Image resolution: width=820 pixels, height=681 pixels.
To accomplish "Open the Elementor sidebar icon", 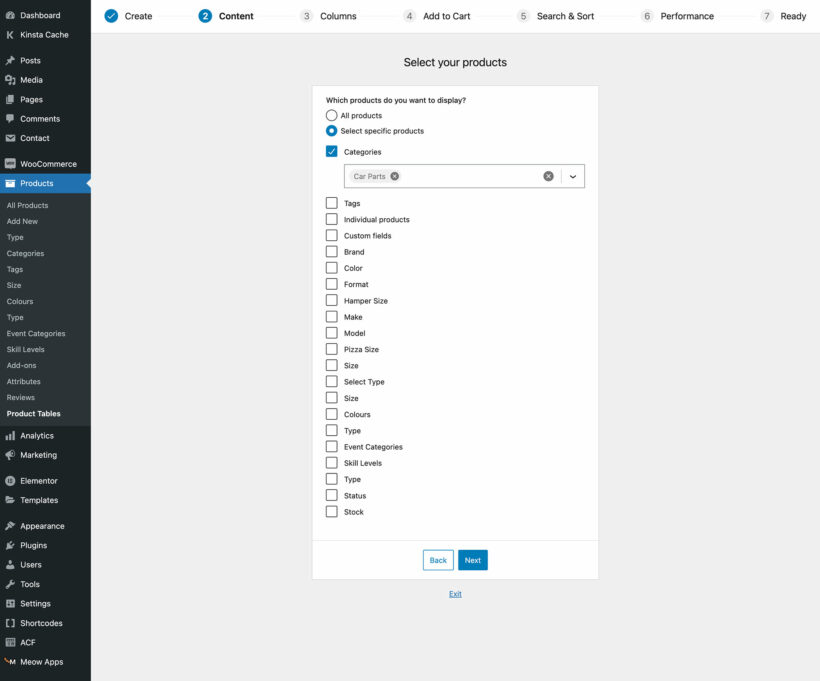I will [x=11, y=480].
